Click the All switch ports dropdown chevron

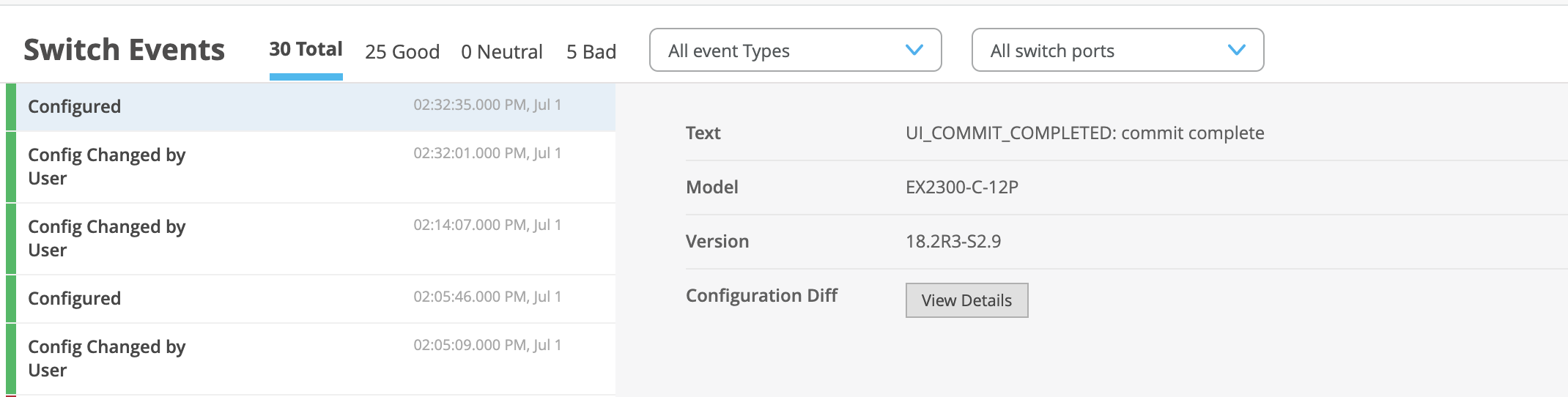(x=1236, y=50)
